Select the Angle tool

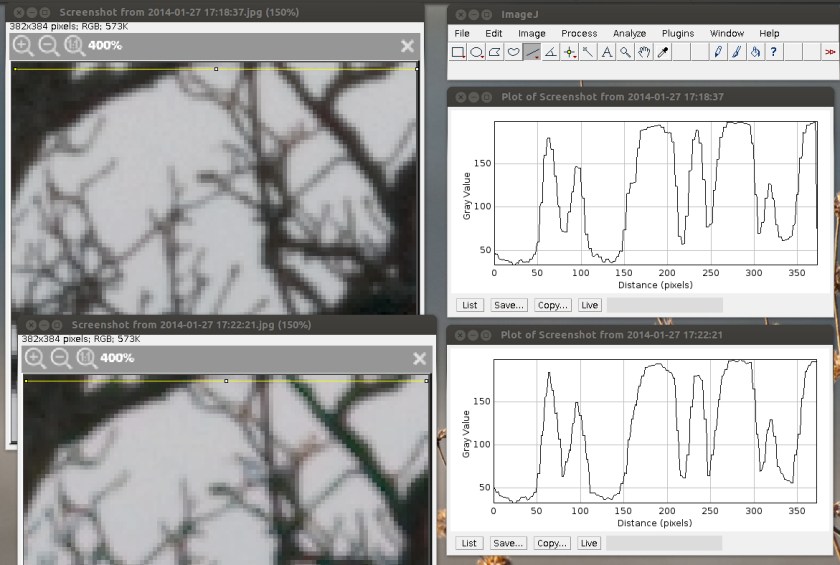551,52
